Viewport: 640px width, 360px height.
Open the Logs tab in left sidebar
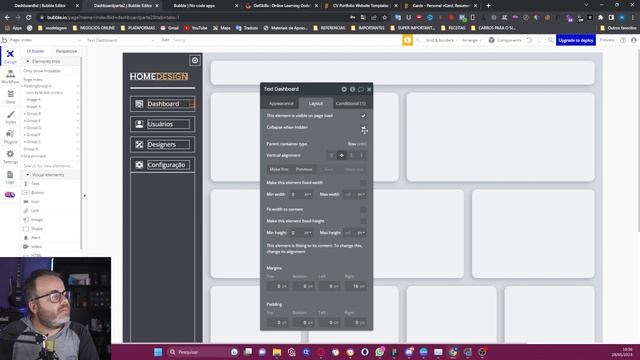pyautogui.click(x=10, y=177)
